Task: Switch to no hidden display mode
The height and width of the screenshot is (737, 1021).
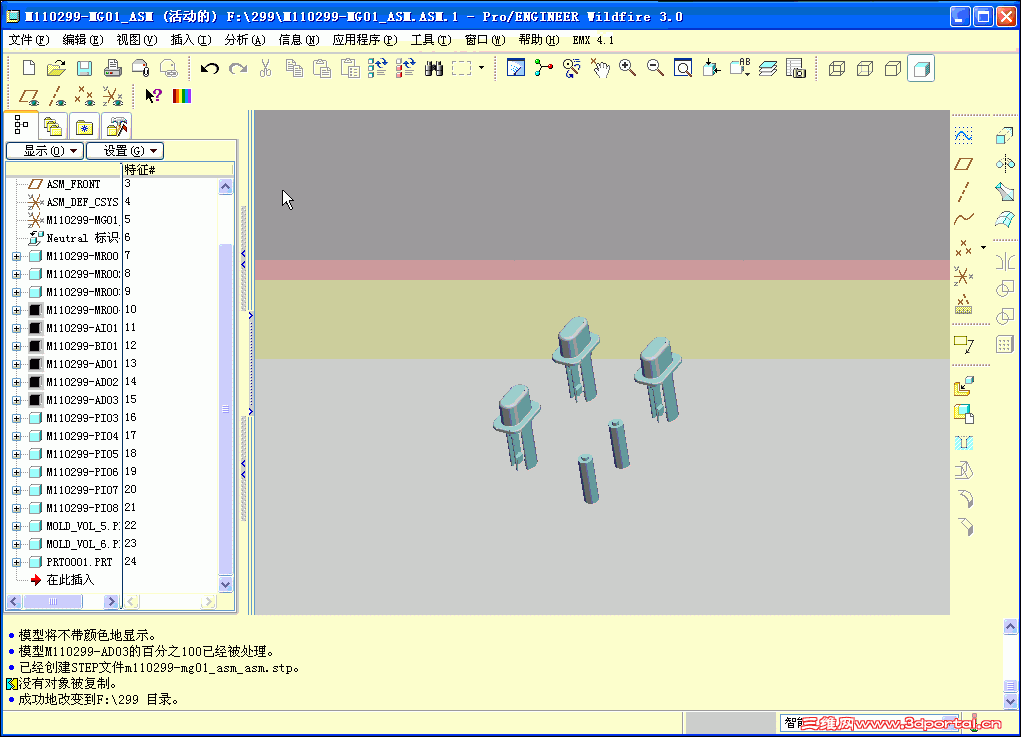Action: click(x=893, y=68)
